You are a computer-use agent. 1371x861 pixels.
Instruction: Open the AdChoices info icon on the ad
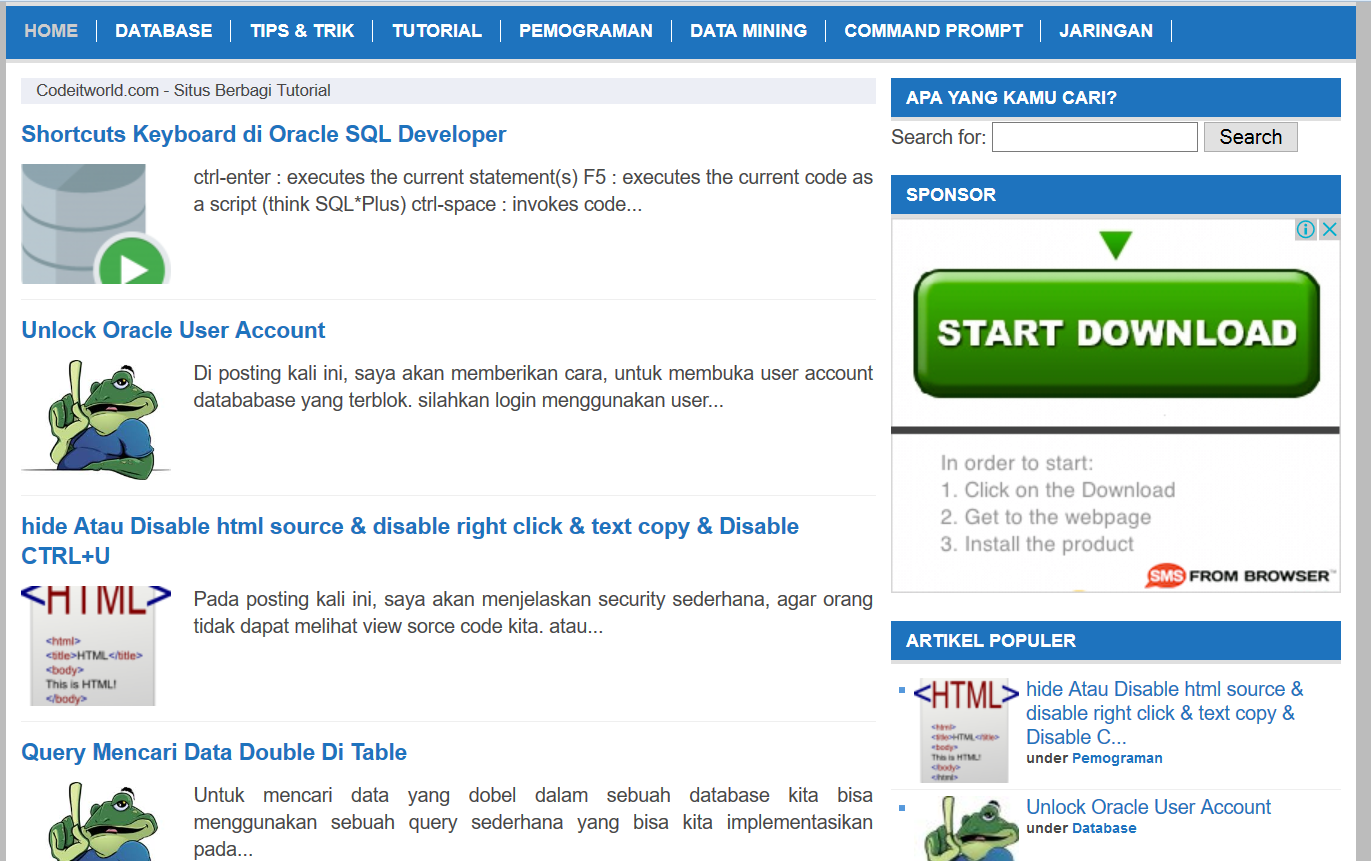click(1305, 229)
